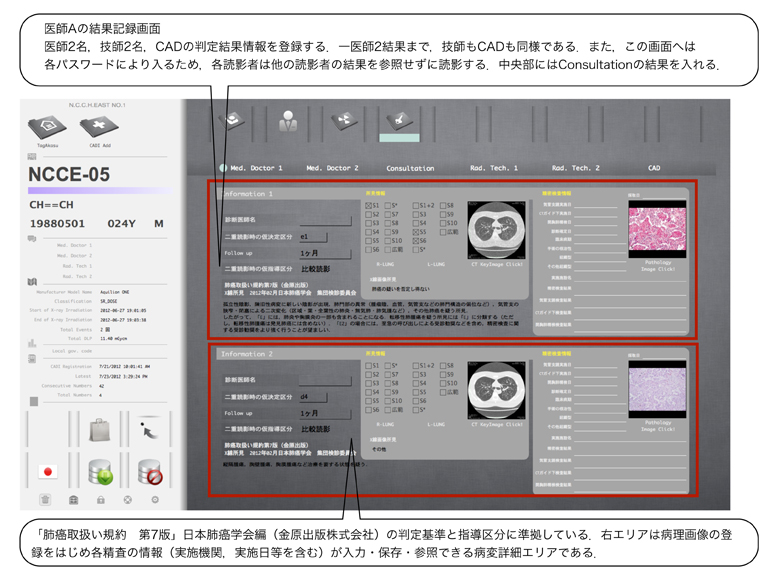
Task: Click the shopping bag icon
Action: tap(101, 431)
